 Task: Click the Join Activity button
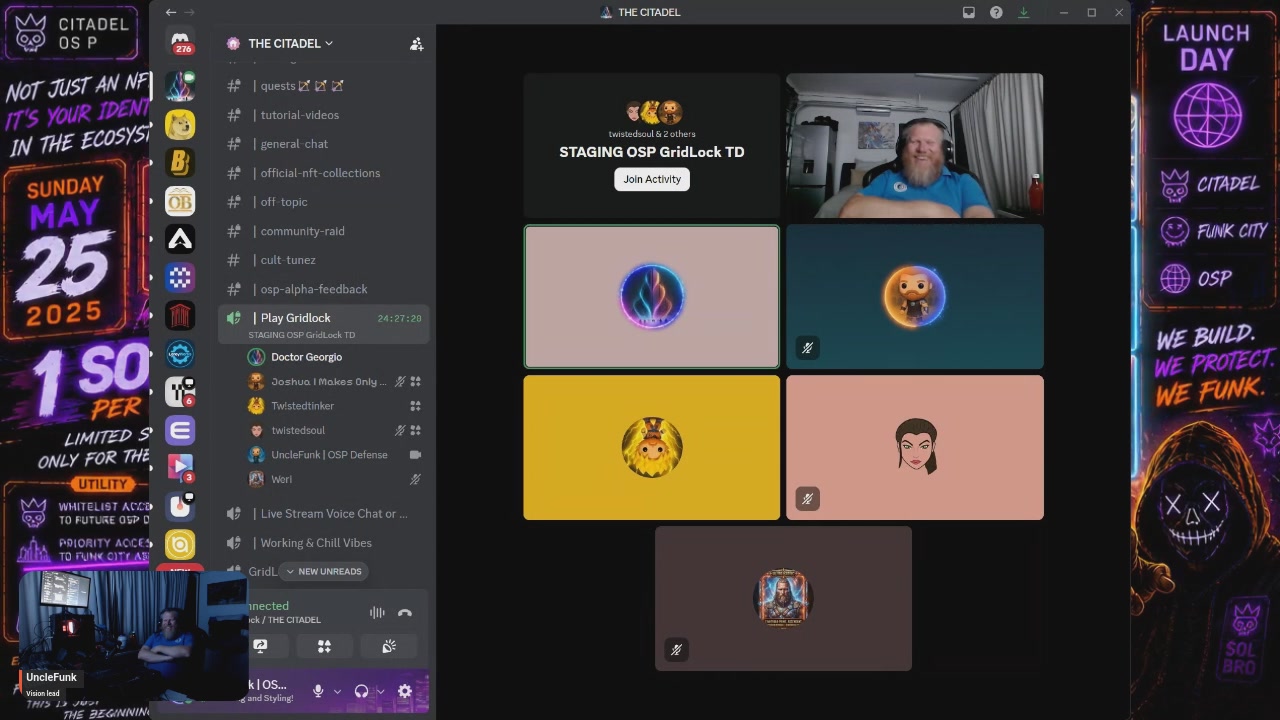coord(652,179)
